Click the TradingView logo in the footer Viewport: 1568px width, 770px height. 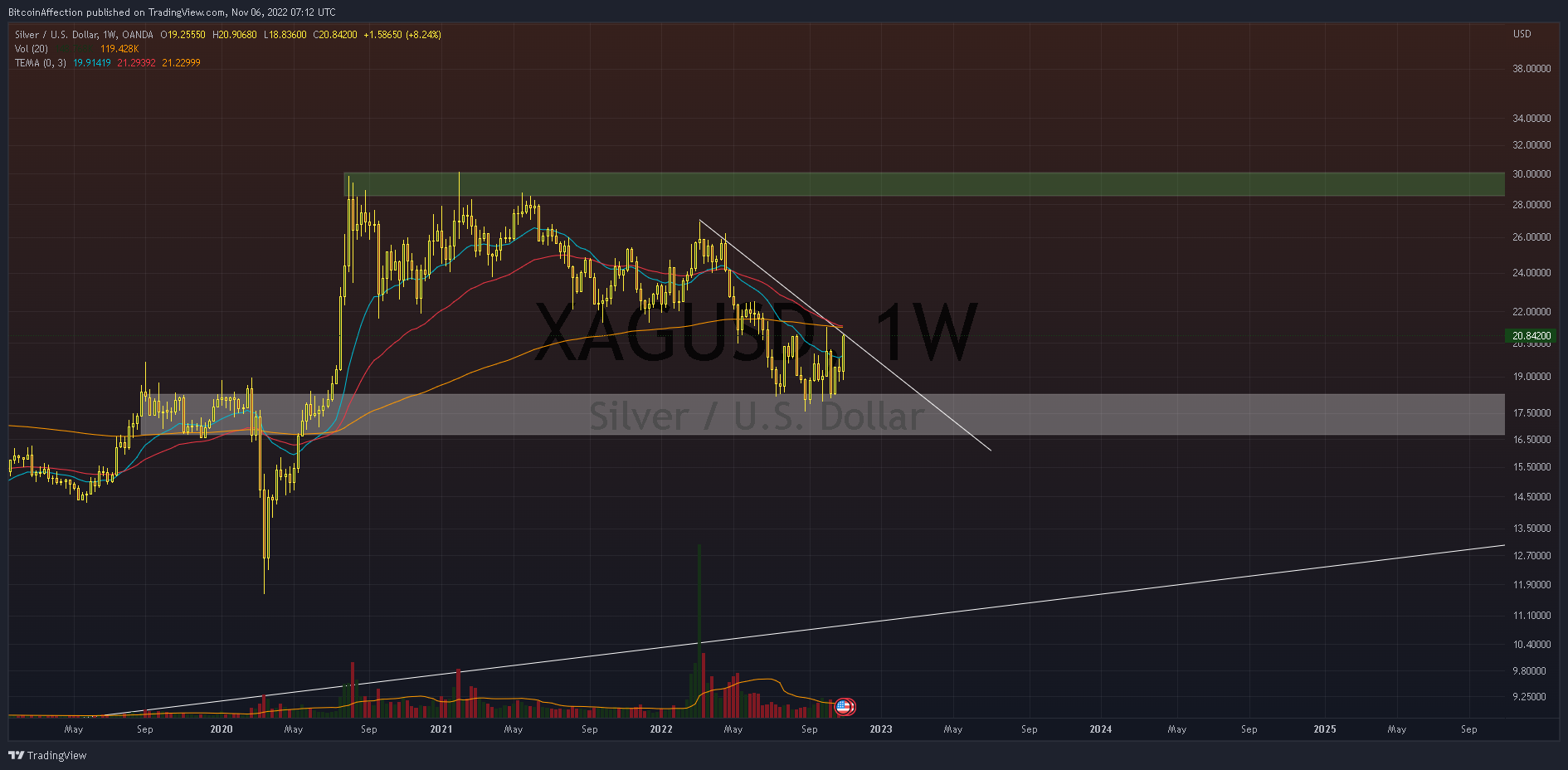pos(47,755)
